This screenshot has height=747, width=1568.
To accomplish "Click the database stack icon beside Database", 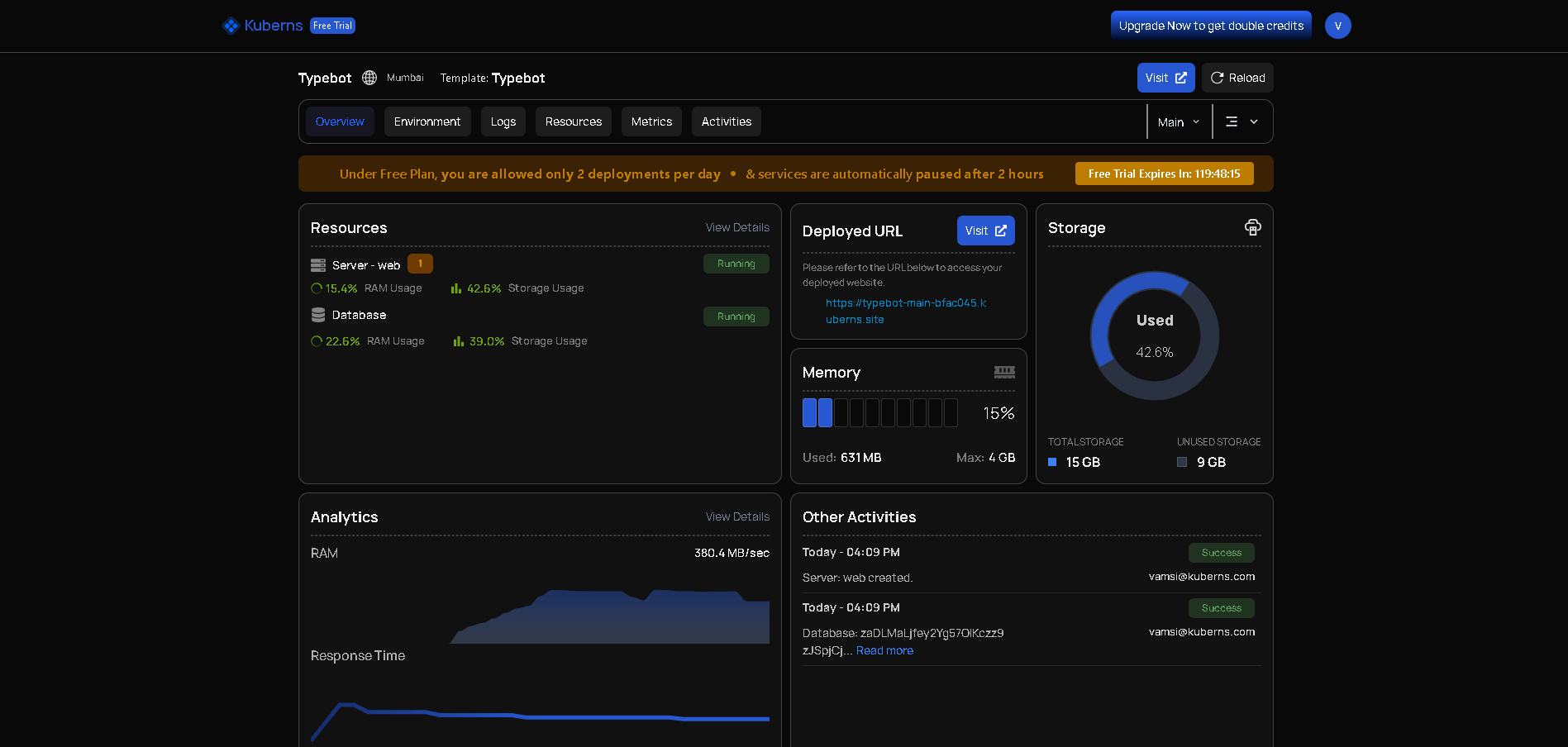I will click(x=318, y=314).
